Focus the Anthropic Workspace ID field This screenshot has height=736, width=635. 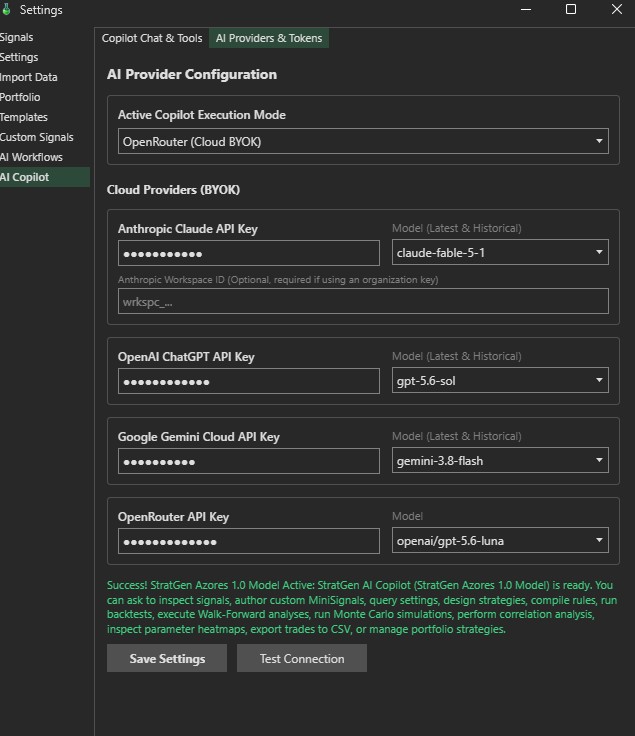point(363,301)
